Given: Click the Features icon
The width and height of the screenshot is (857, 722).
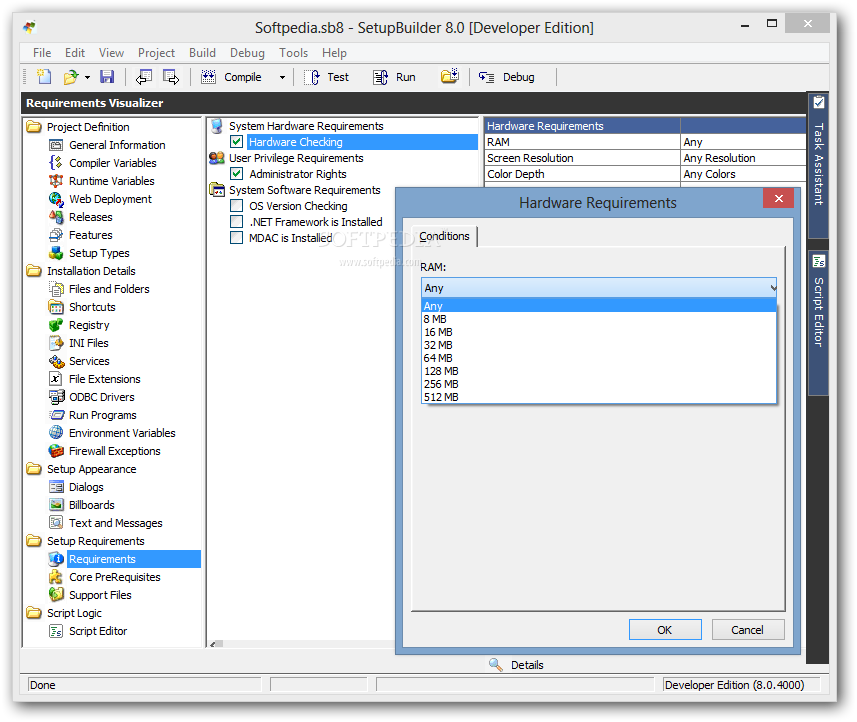Looking at the screenshot, I should pos(56,235).
